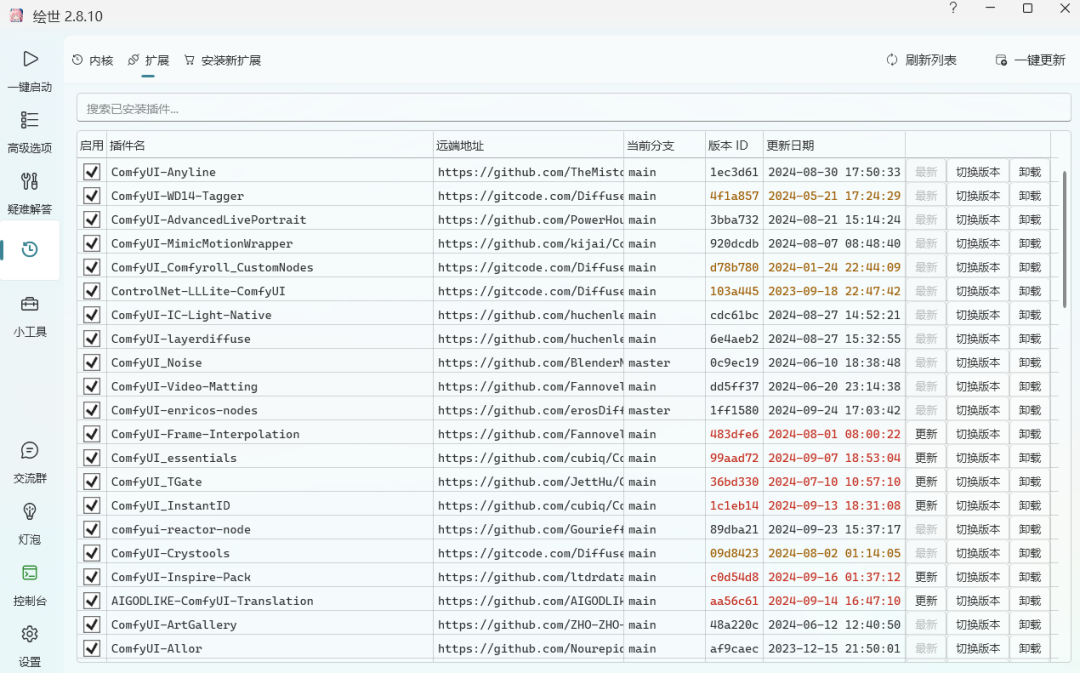Uninstall the ComfyUI-ArtGallery plugin
1080x673 pixels.
1030,625
